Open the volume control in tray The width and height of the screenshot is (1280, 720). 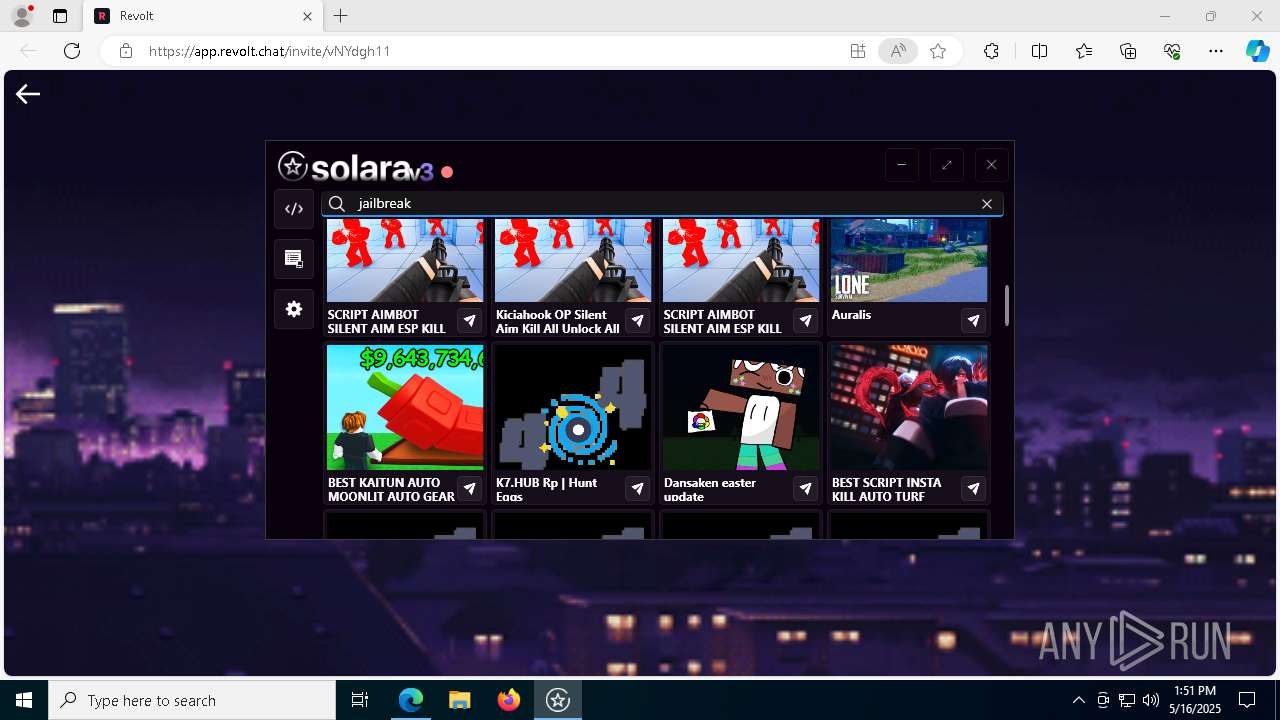click(x=1151, y=700)
